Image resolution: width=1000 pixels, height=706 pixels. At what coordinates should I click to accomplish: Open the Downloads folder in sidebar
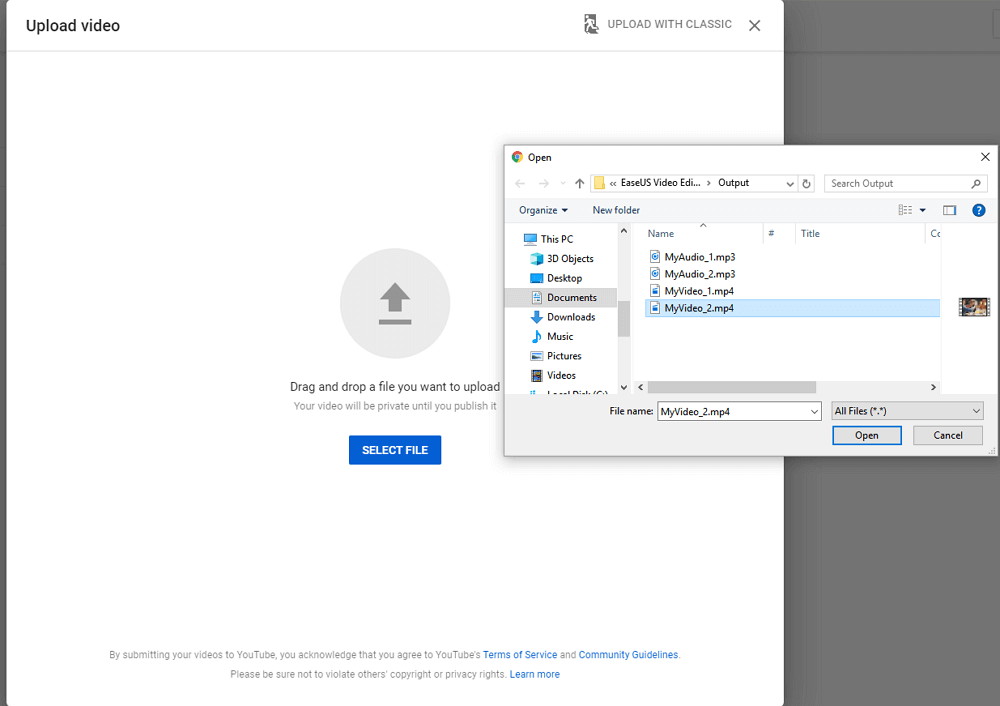point(570,317)
